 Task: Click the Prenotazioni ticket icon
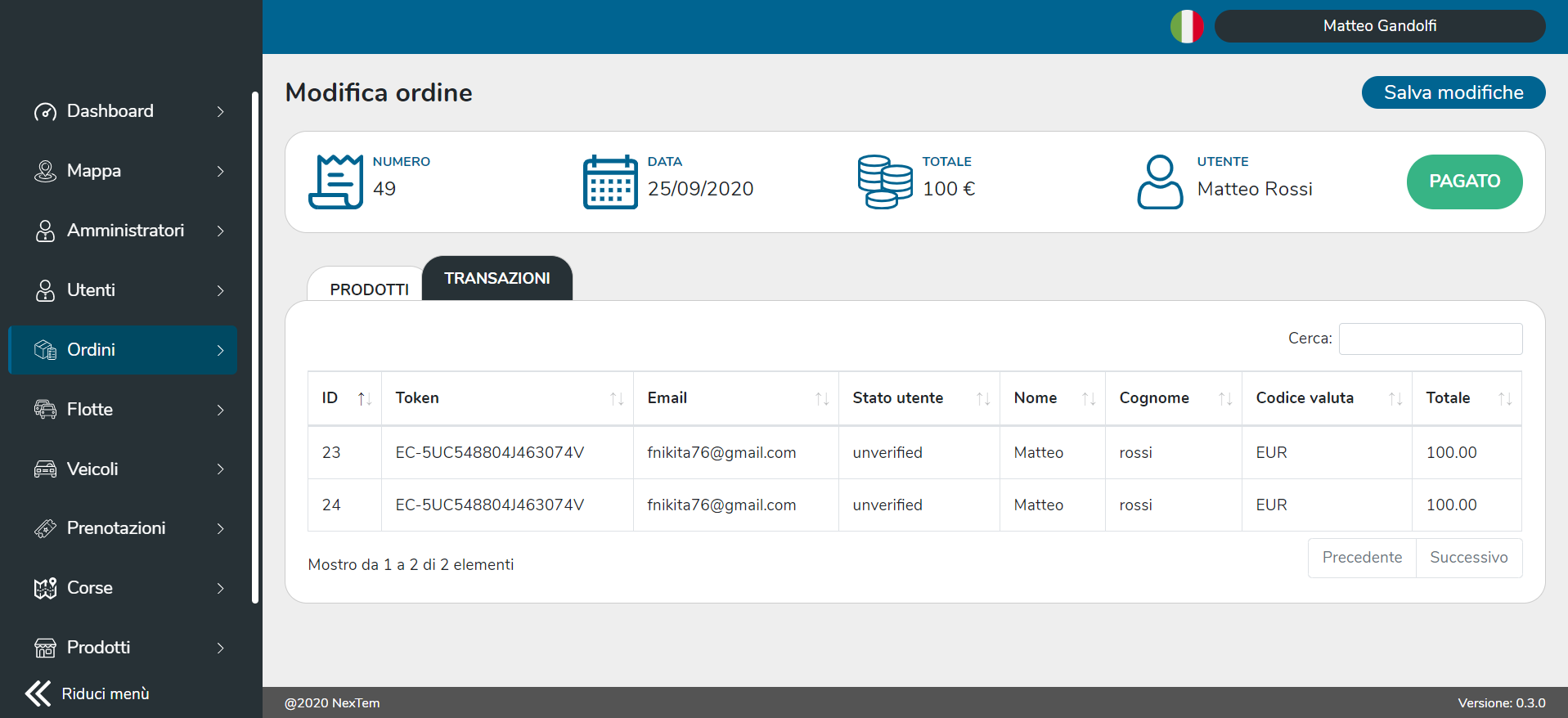point(45,529)
